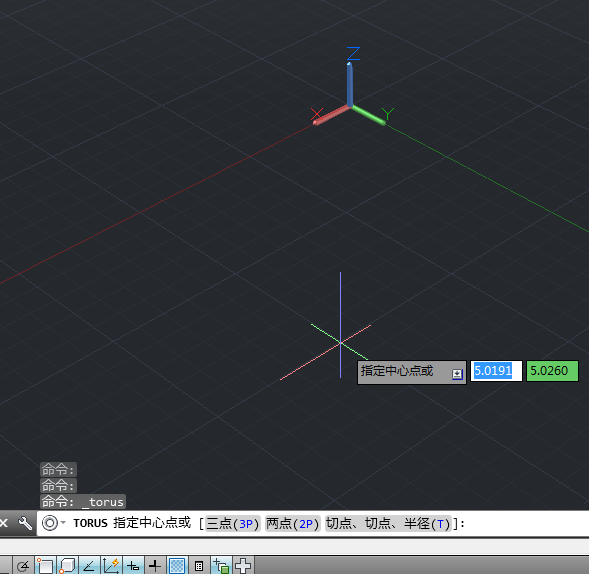Screen dimensions: 589x574
Task: Open command line customize wrench
Action: click(25, 523)
